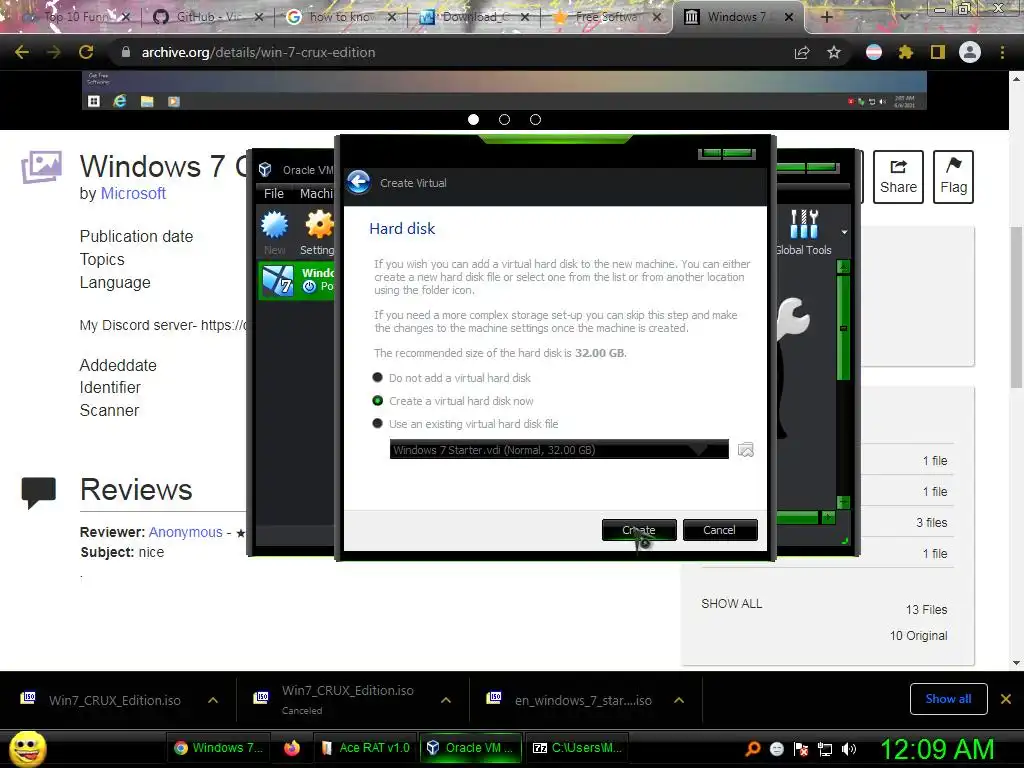Click the Share button on archive page
The height and width of the screenshot is (768, 1024).
pyautogui.click(x=898, y=177)
